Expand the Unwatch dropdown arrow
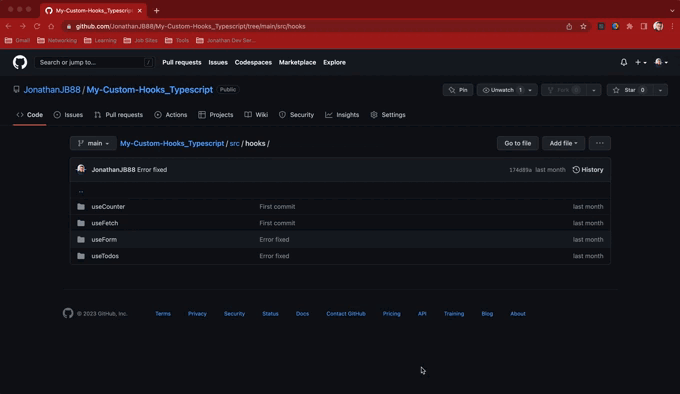The height and width of the screenshot is (394, 680). [530, 90]
